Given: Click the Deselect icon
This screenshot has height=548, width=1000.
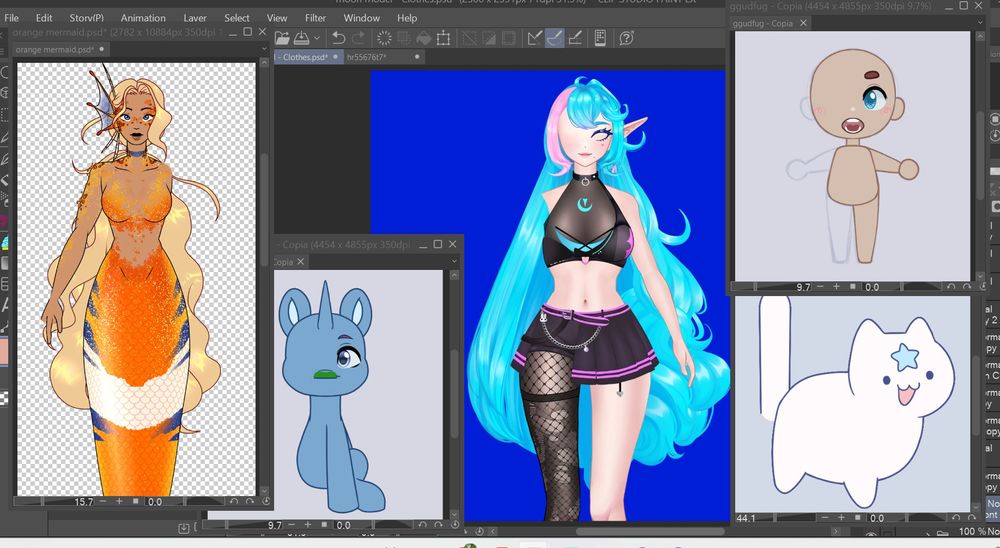Looking at the screenshot, I should pos(469,38).
